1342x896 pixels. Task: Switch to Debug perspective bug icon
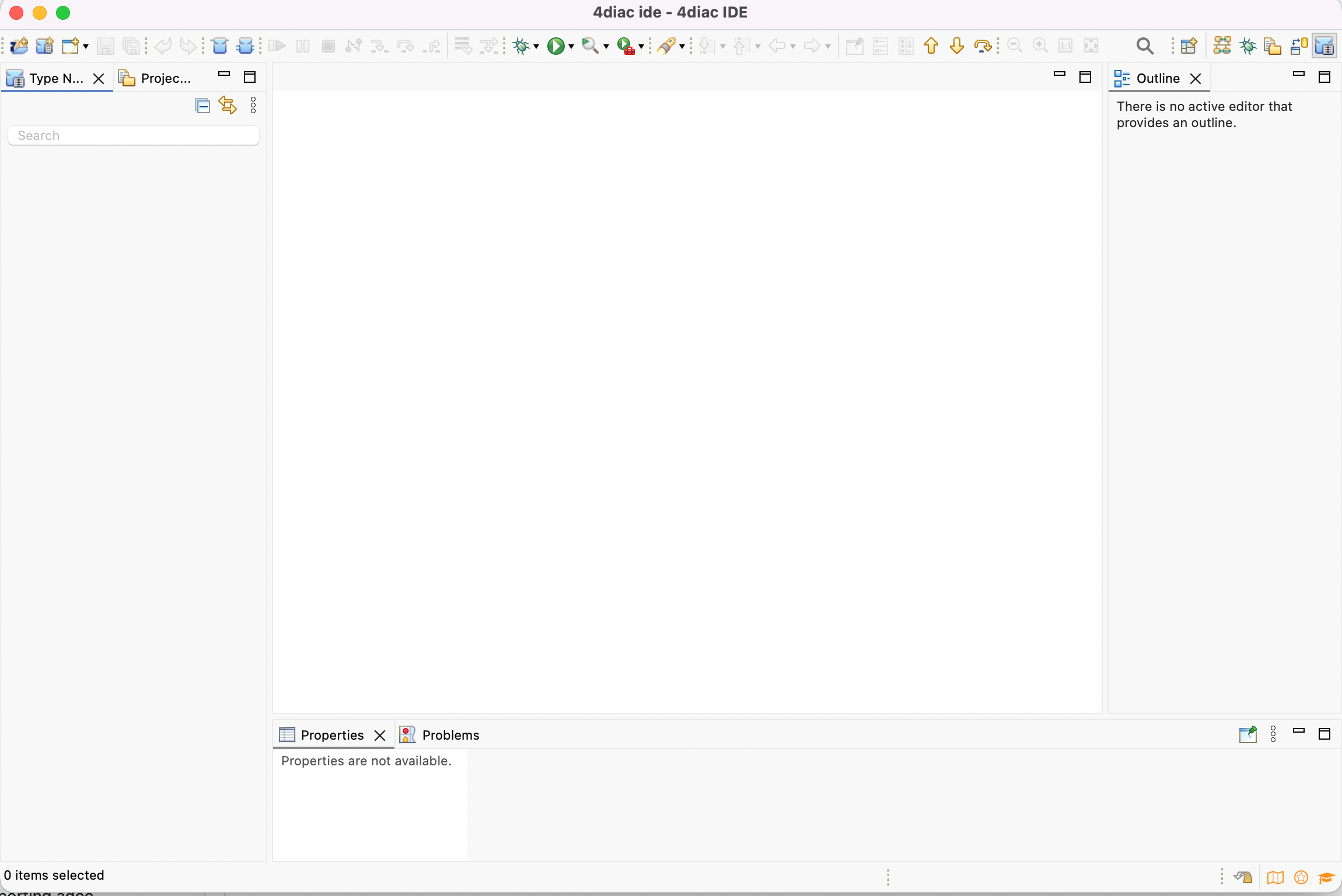[1248, 45]
